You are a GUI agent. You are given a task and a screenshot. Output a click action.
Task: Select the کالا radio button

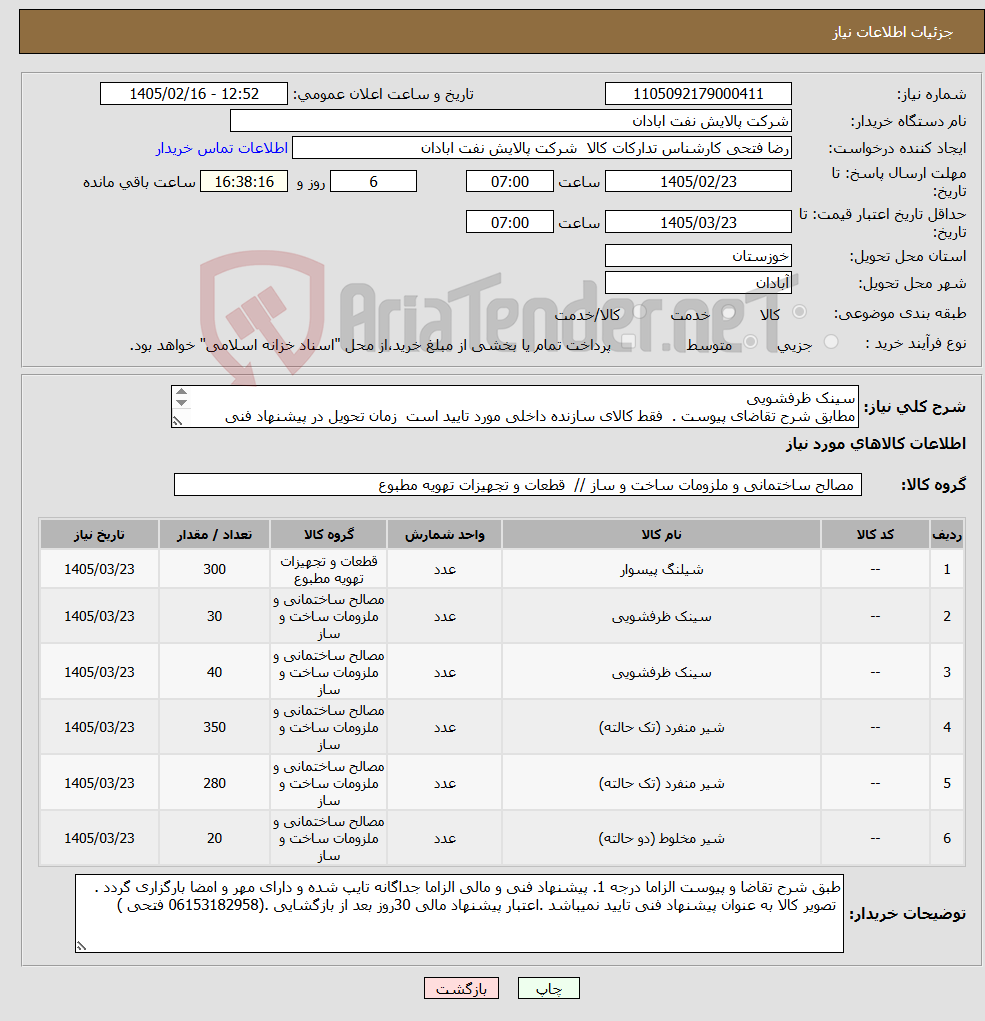pyautogui.click(x=799, y=313)
